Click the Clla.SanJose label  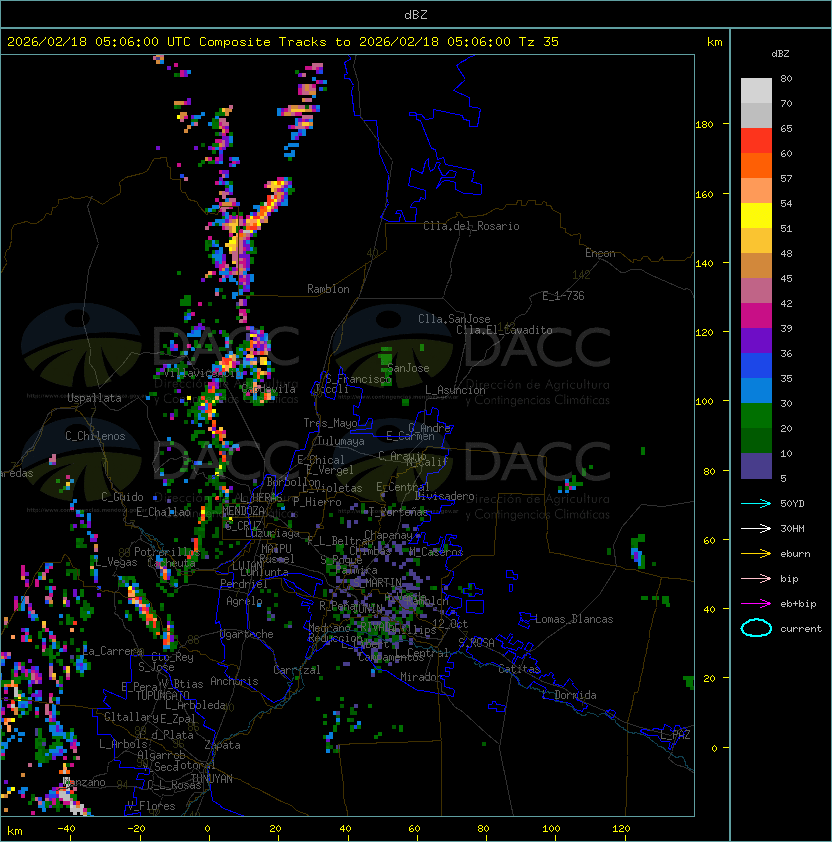[x=454, y=319]
